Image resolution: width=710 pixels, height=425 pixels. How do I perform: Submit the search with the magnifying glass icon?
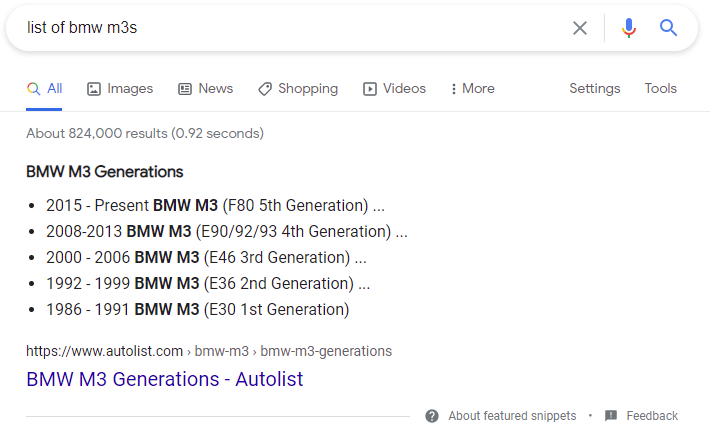click(669, 28)
